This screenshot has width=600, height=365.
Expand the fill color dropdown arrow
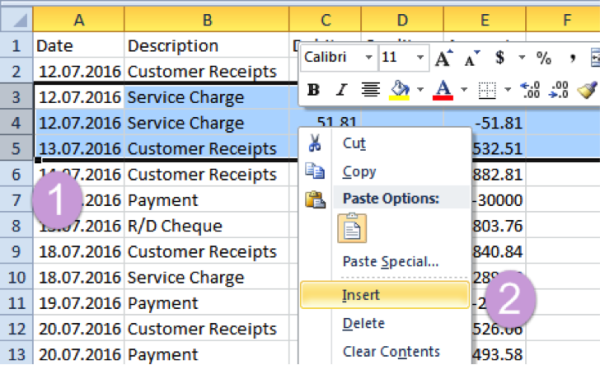pos(420,90)
